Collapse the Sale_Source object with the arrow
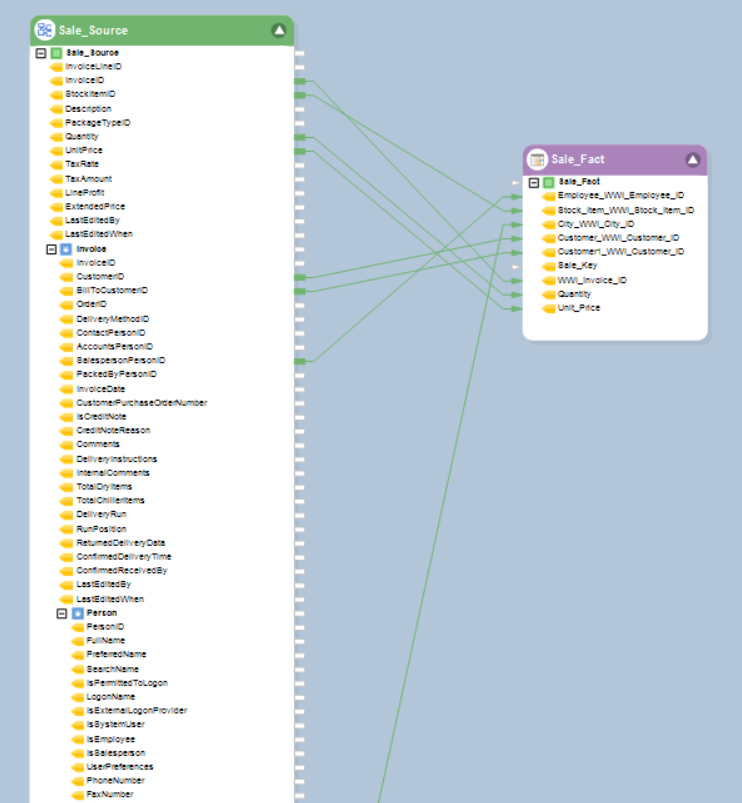The width and height of the screenshot is (742, 803). pos(279,31)
